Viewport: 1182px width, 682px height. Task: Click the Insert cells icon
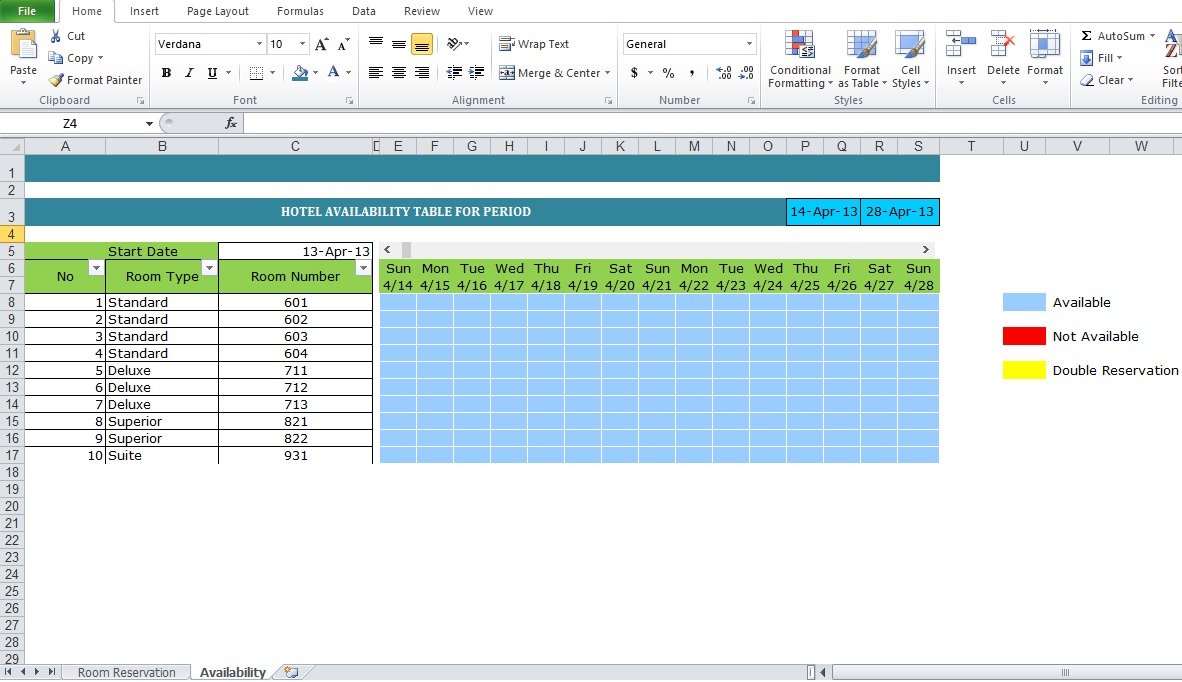tap(961, 44)
